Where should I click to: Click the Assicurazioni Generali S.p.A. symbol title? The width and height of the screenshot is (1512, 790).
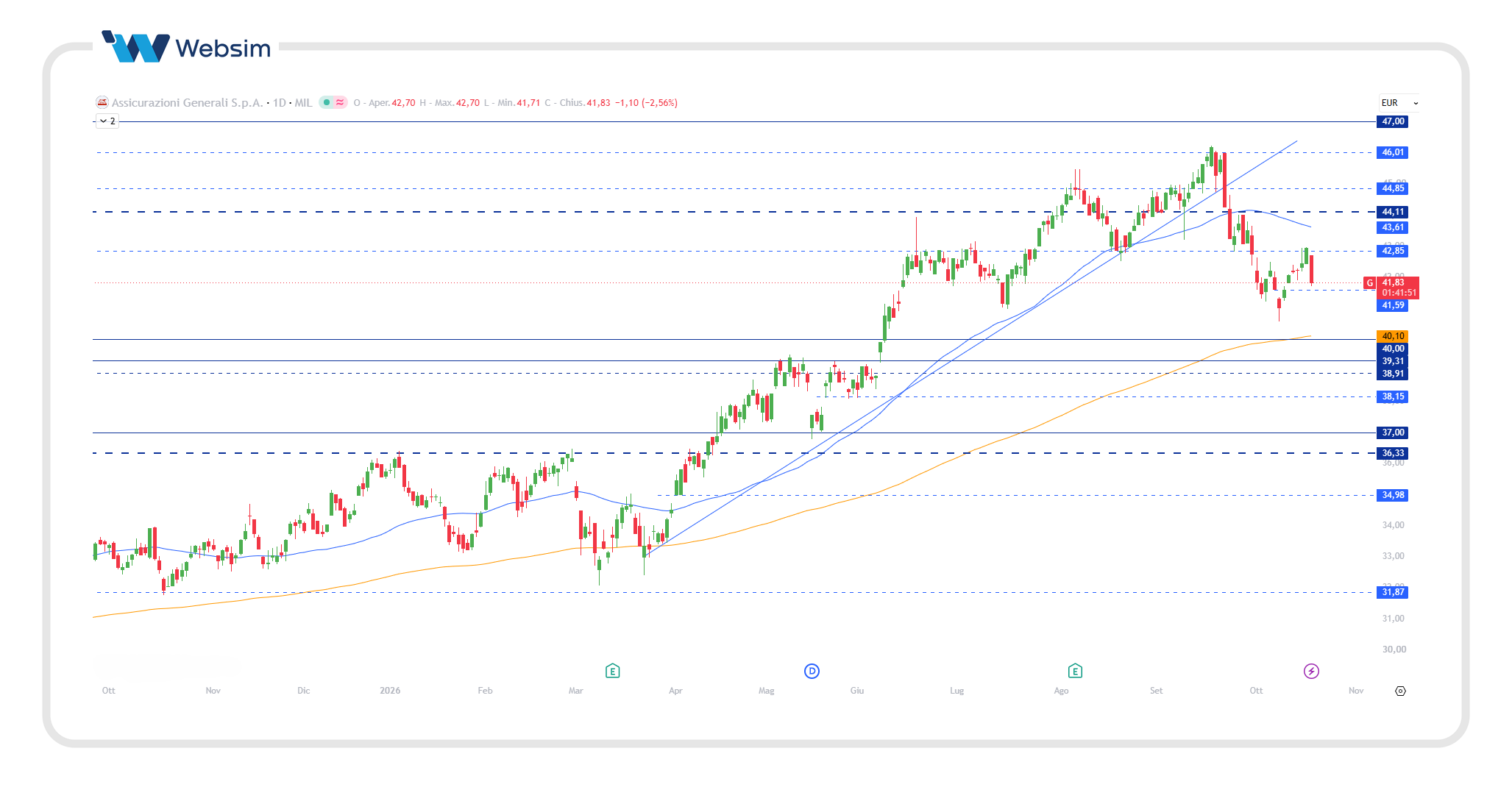[187, 103]
